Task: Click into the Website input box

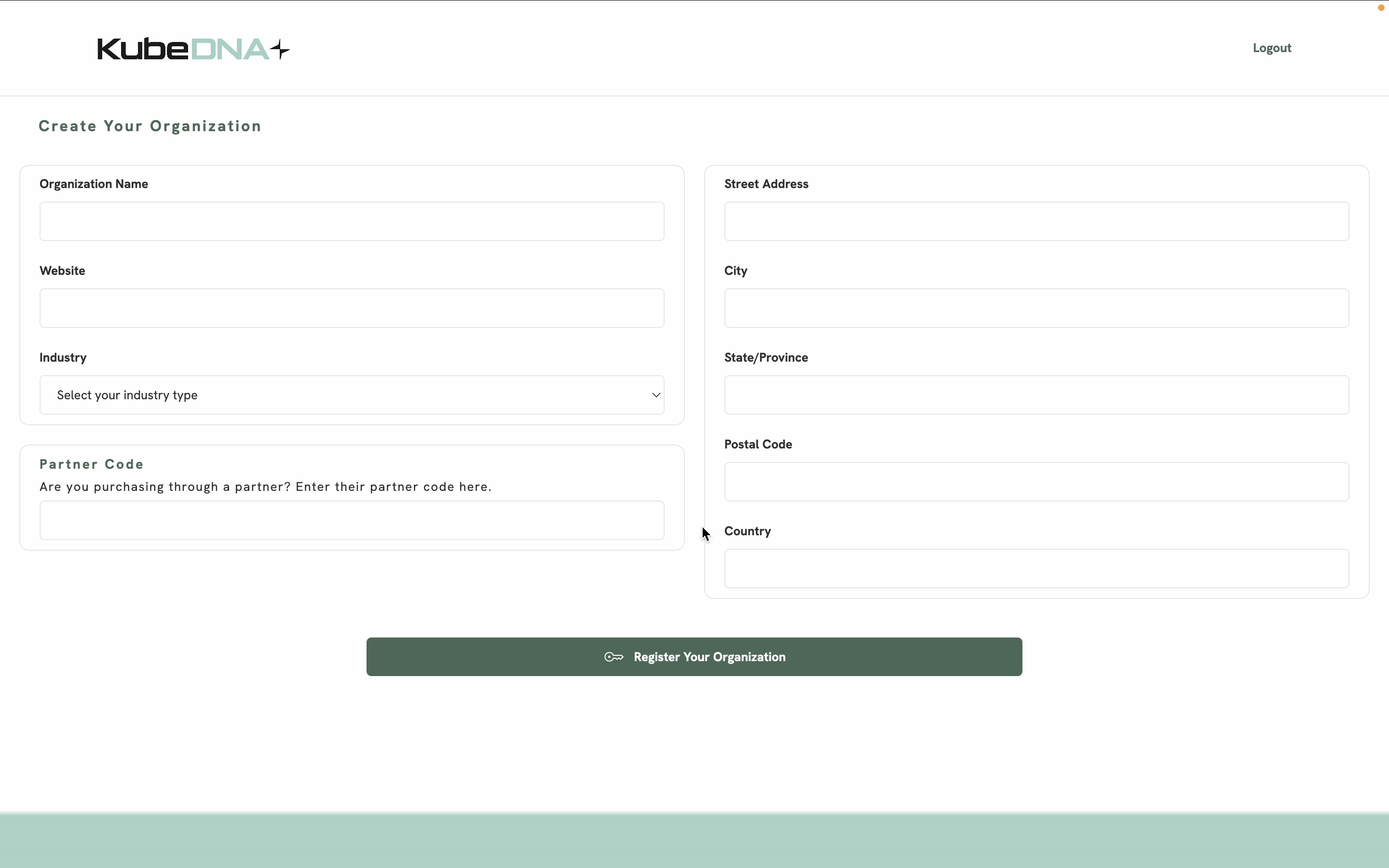Action: (351, 308)
